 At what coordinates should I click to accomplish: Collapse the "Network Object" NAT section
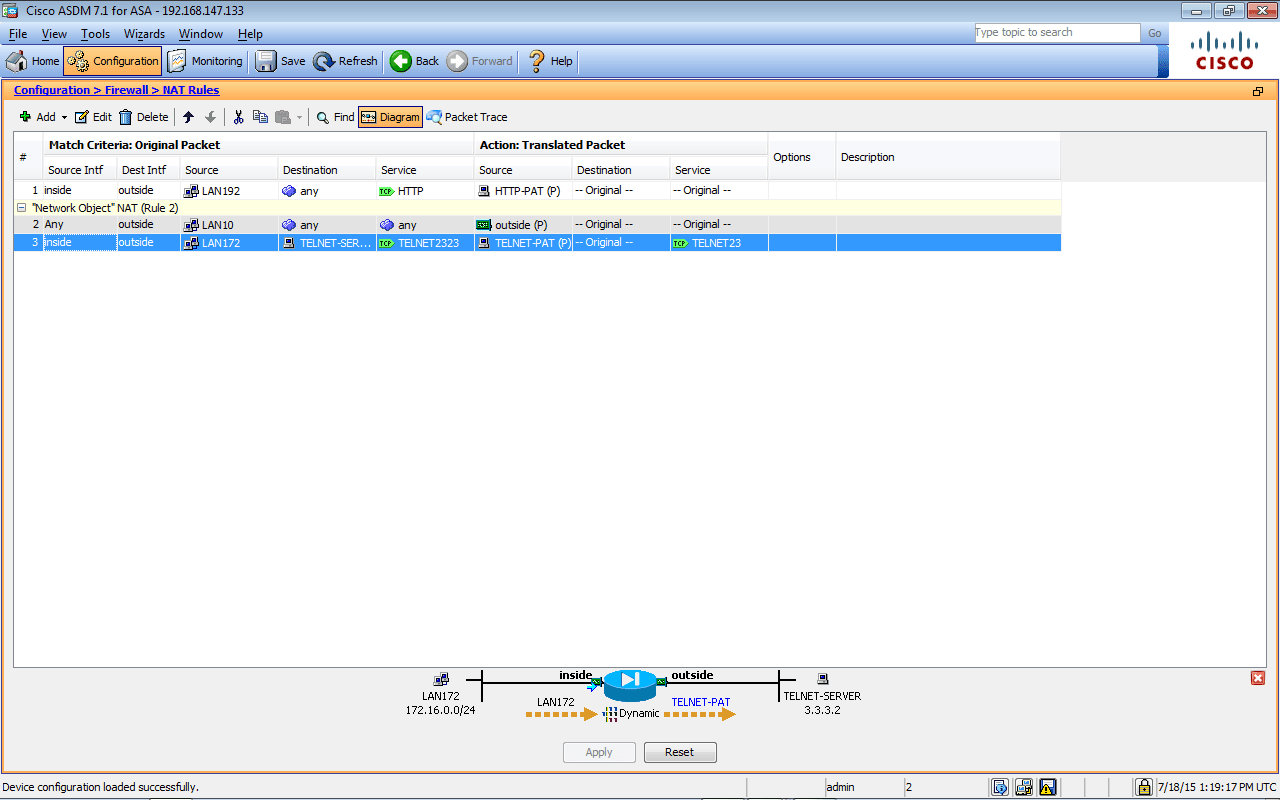(21, 208)
